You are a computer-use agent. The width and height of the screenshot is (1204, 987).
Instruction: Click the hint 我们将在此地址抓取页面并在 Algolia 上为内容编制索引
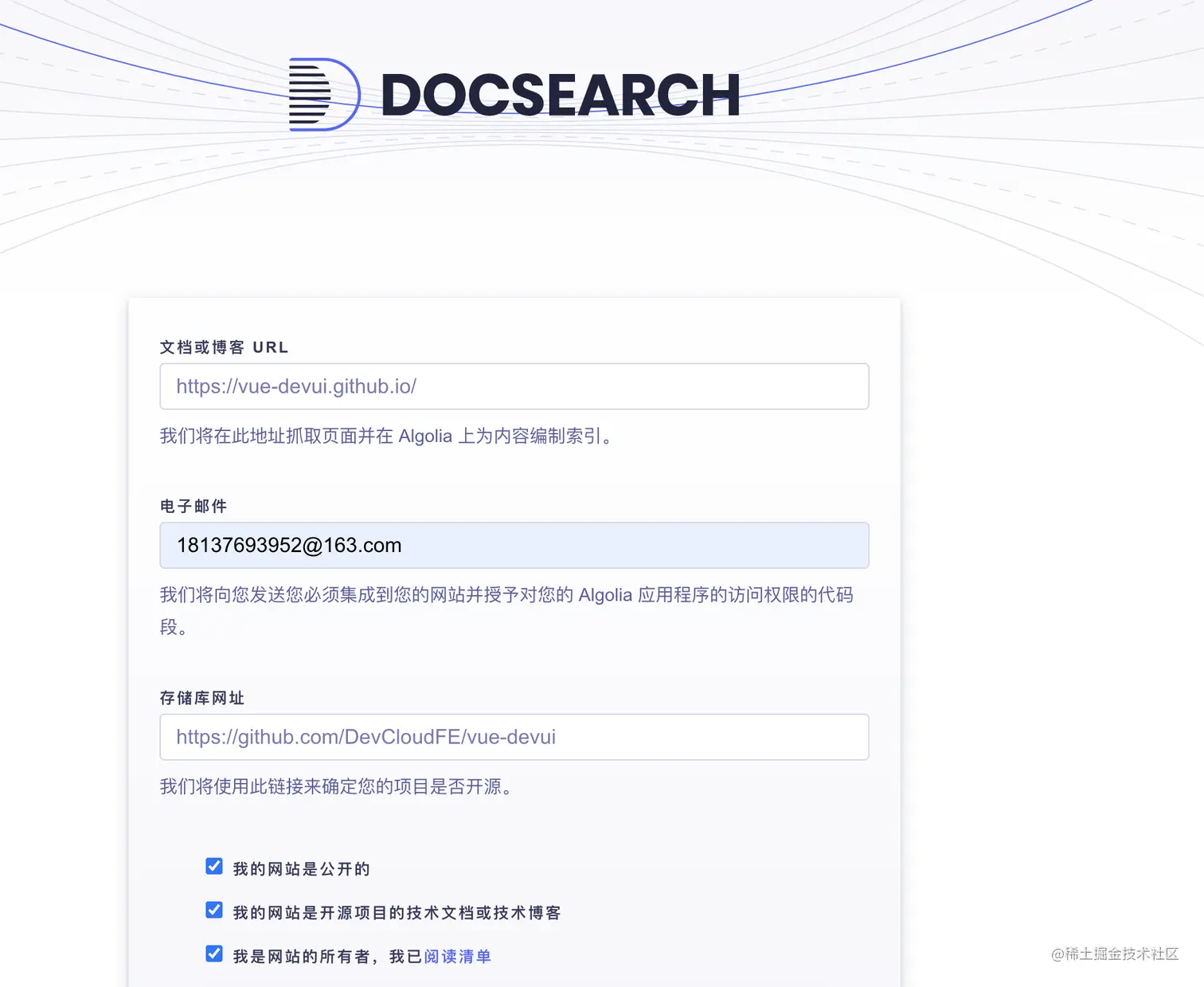389,436
